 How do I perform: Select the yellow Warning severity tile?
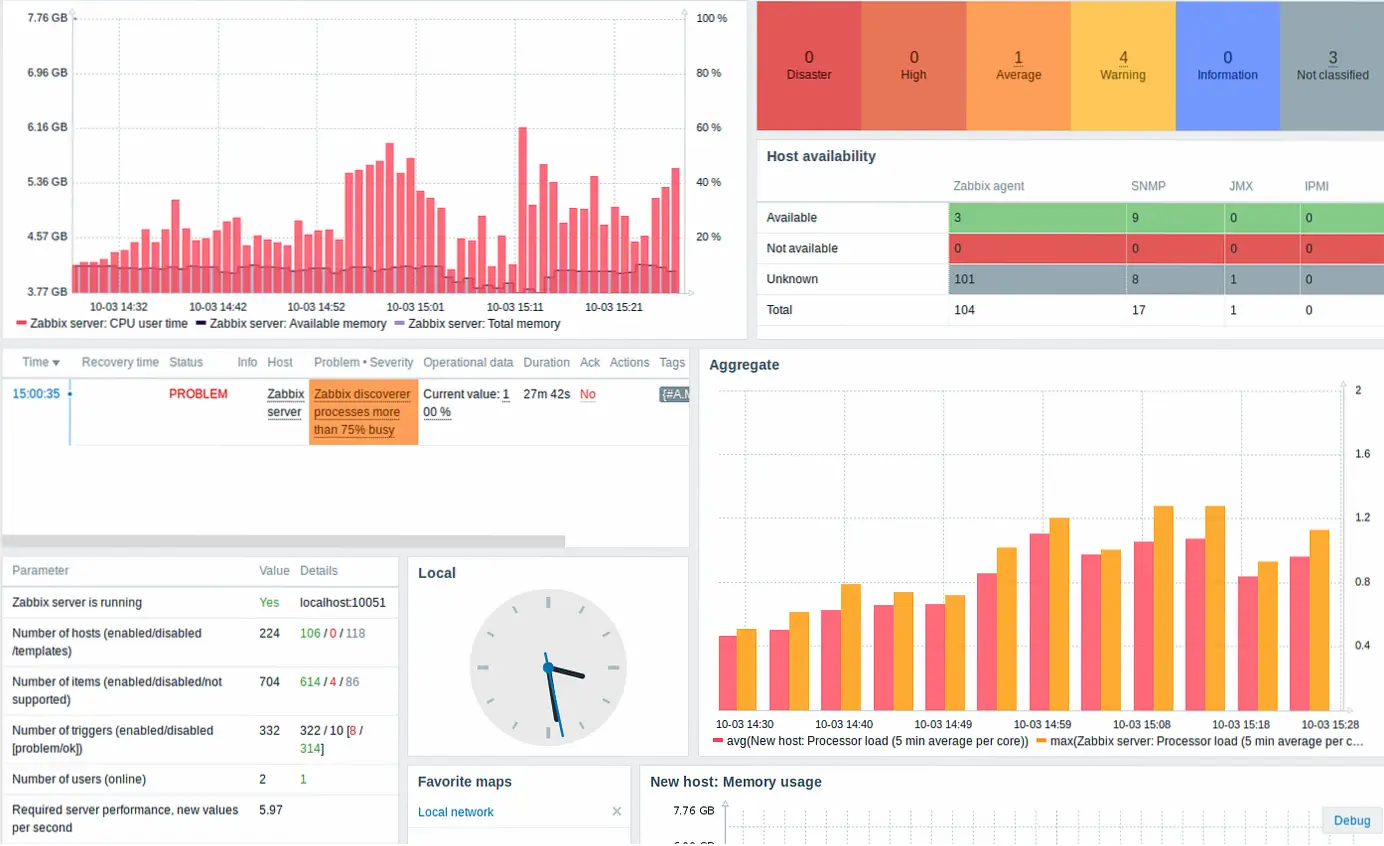click(x=1123, y=66)
